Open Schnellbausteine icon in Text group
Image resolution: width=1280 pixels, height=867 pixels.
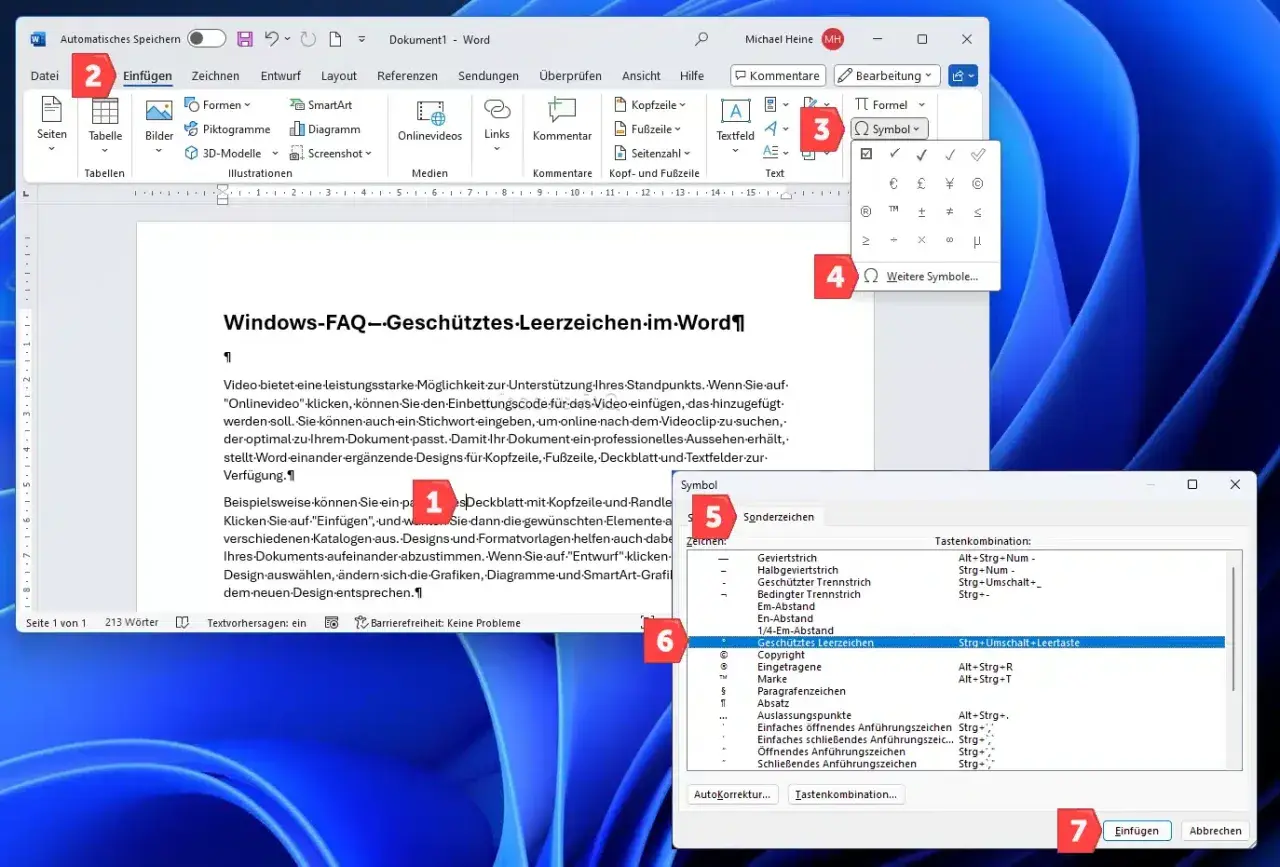771,104
